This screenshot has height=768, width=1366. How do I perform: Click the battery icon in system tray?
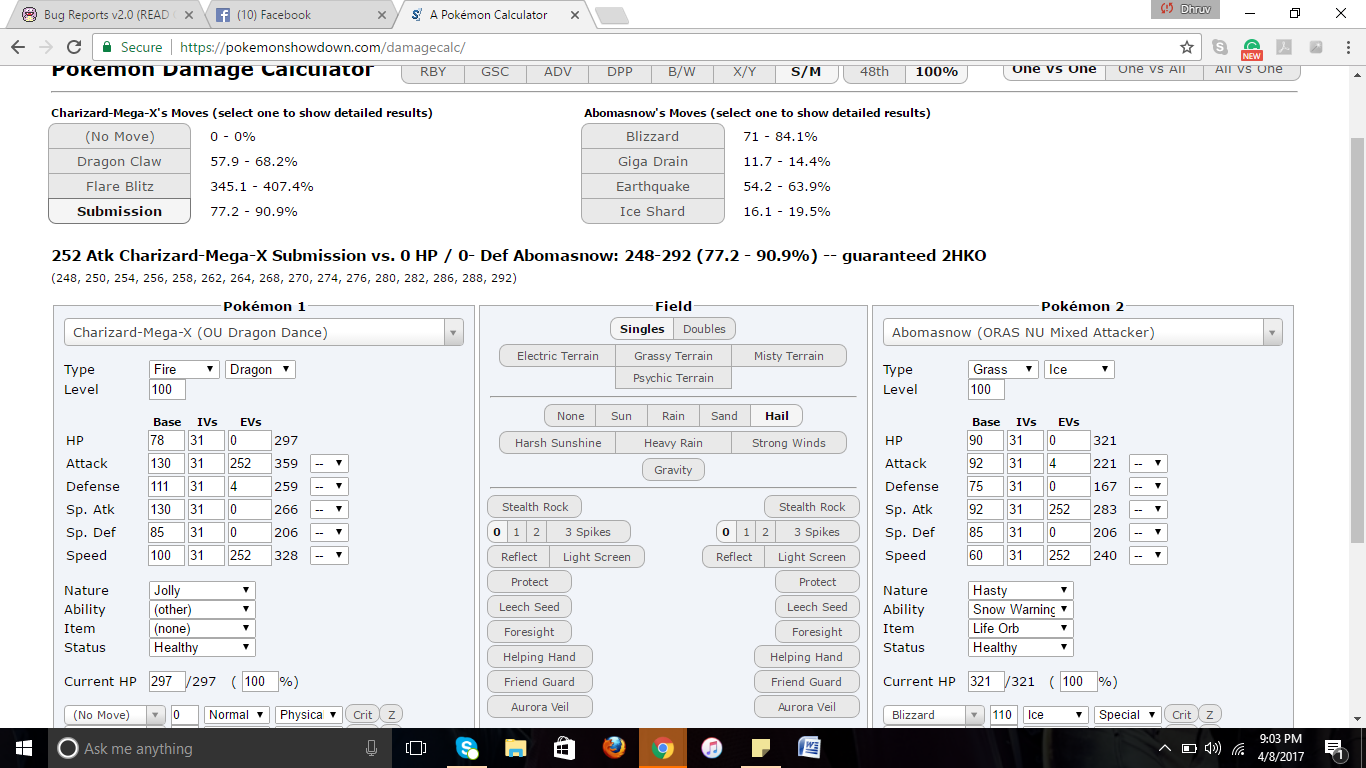1189,748
